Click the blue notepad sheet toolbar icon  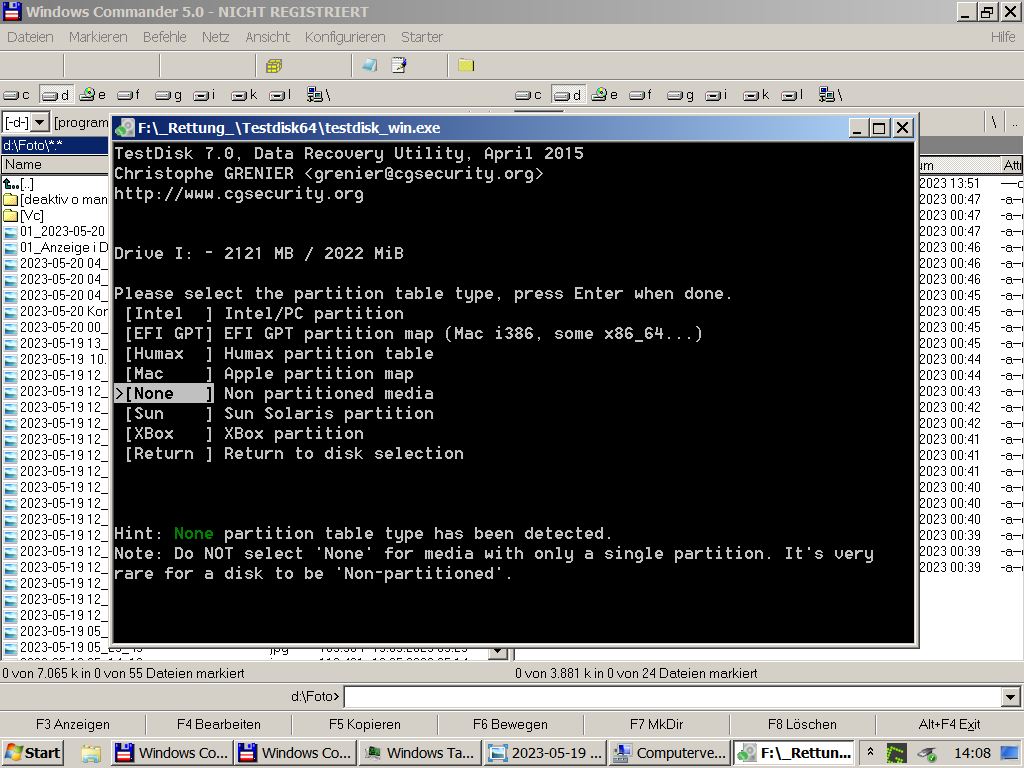[x=370, y=65]
